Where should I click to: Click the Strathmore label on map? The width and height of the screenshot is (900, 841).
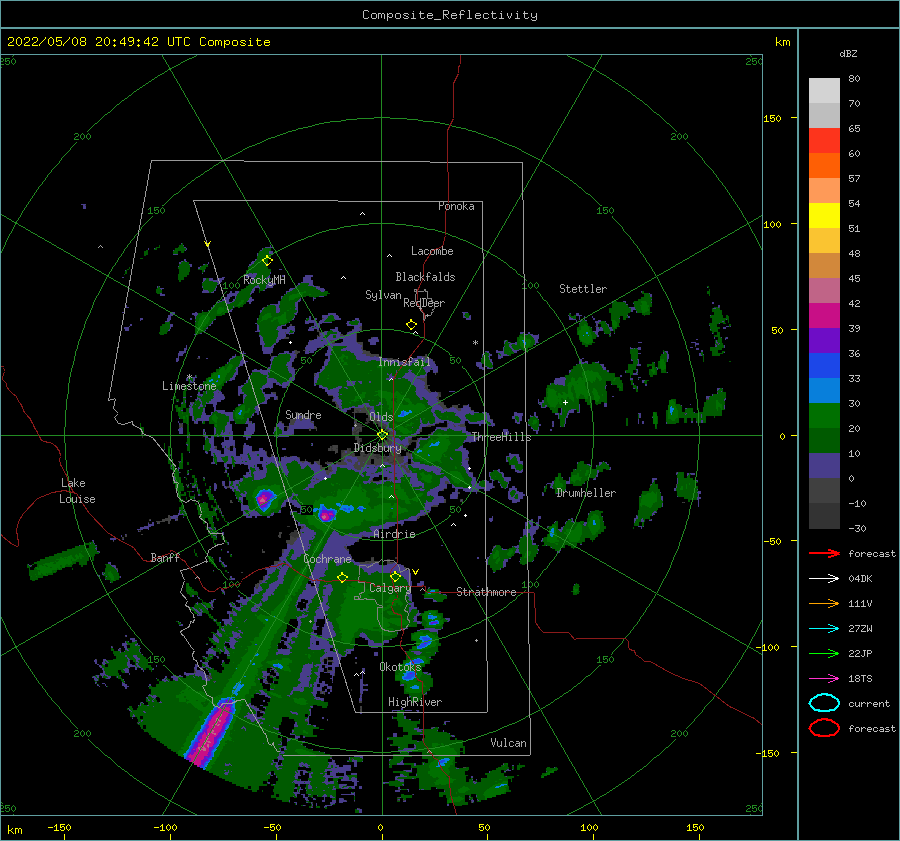486,592
